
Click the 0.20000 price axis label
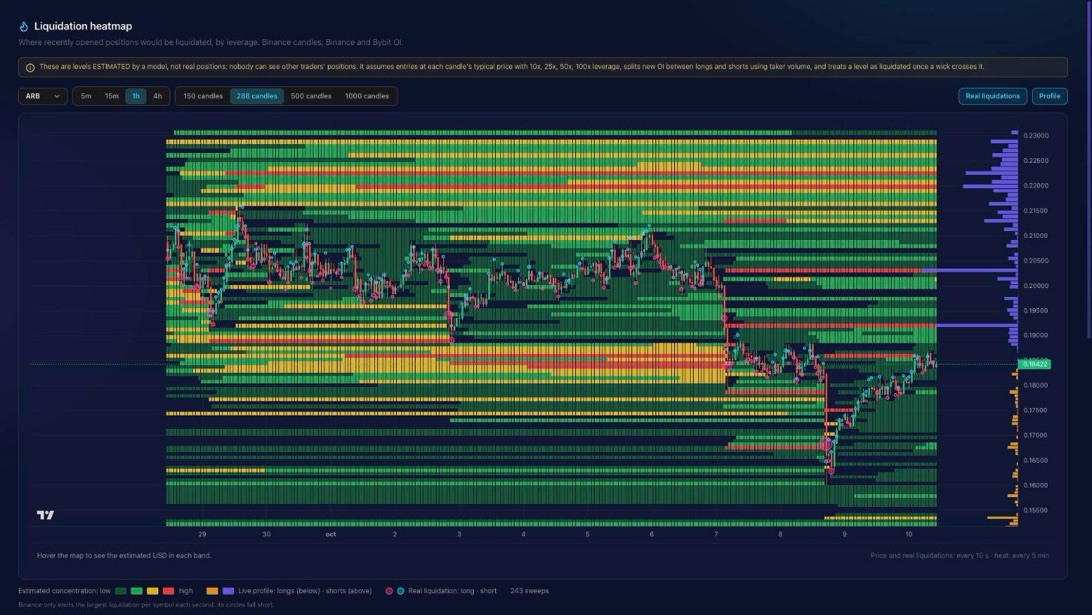[1036, 286]
